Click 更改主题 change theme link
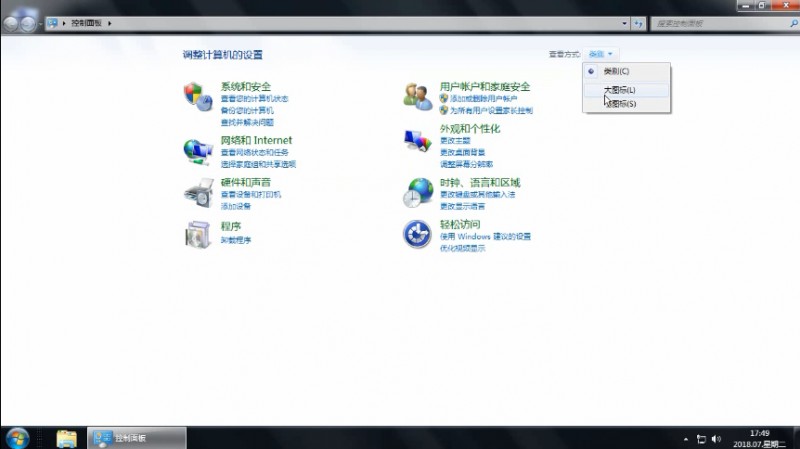Image resolution: width=800 pixels, height=449 pixels. click(x=455, y=140)
